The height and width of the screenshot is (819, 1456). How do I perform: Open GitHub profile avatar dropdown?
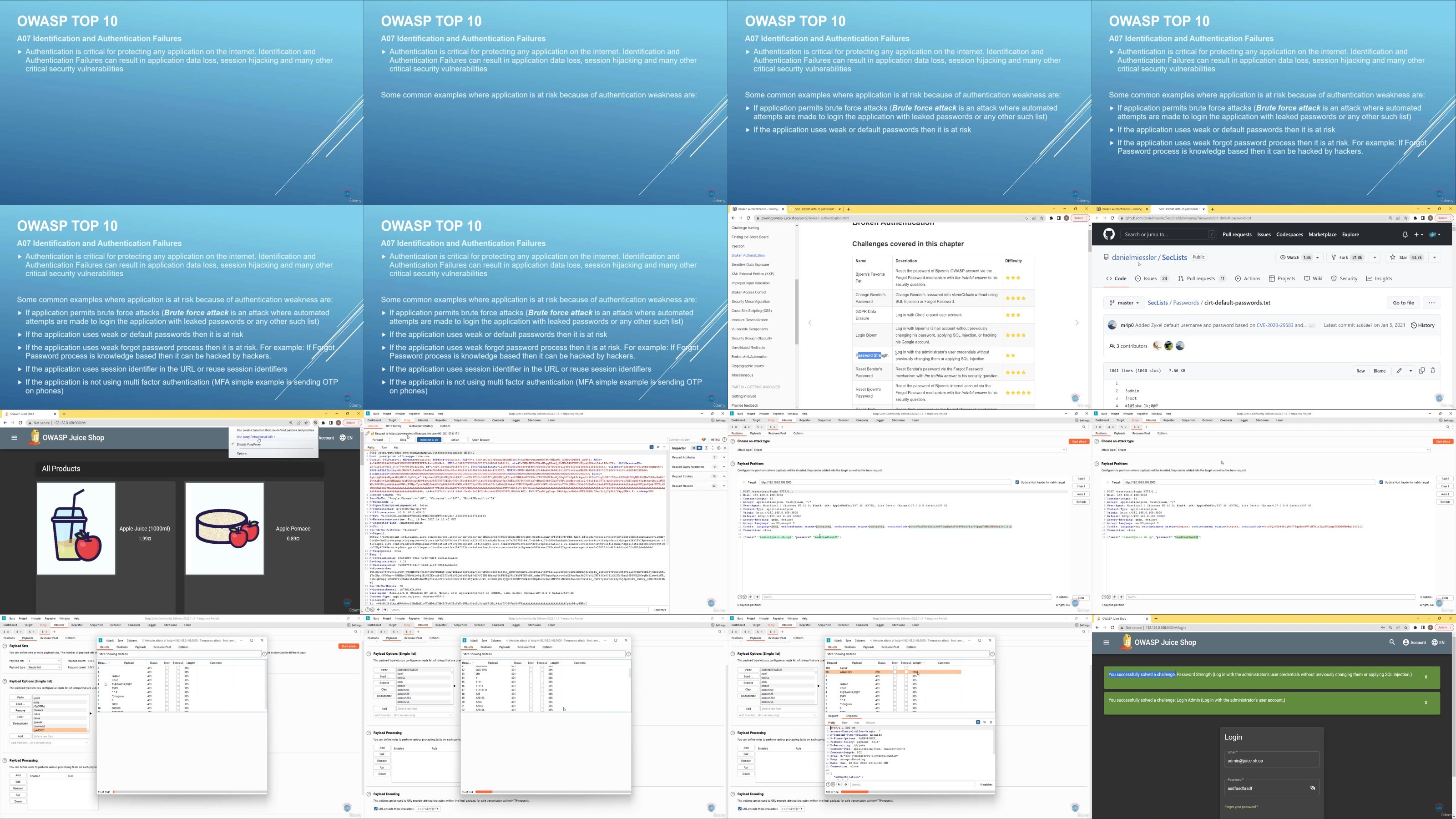(x=1435, y=235)
